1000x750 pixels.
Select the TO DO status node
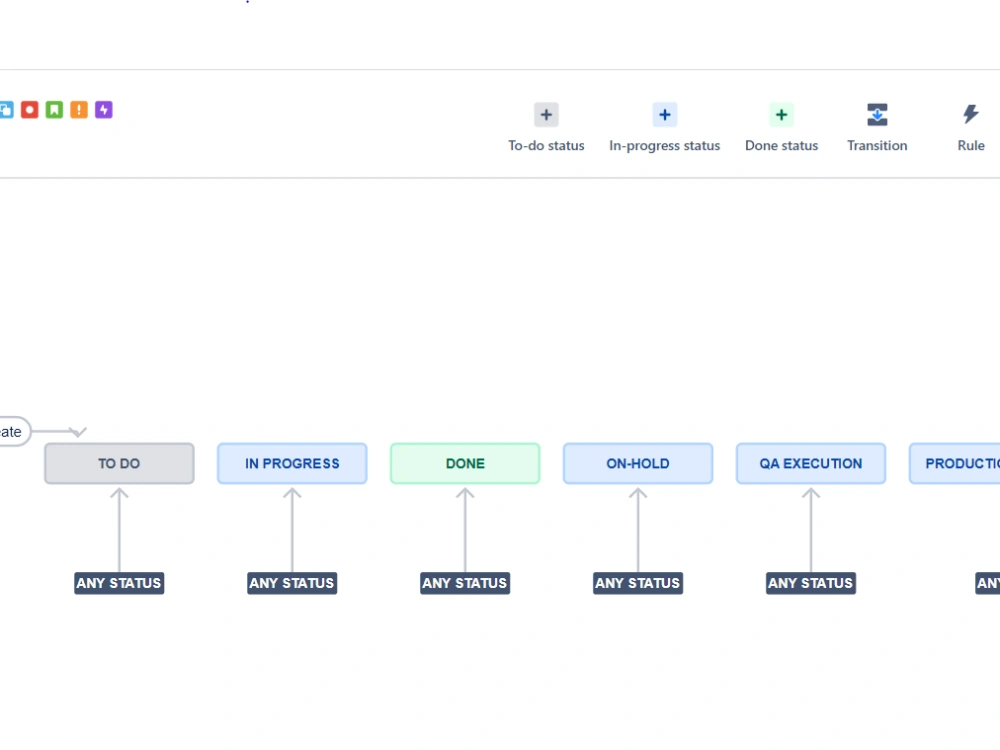119,463
